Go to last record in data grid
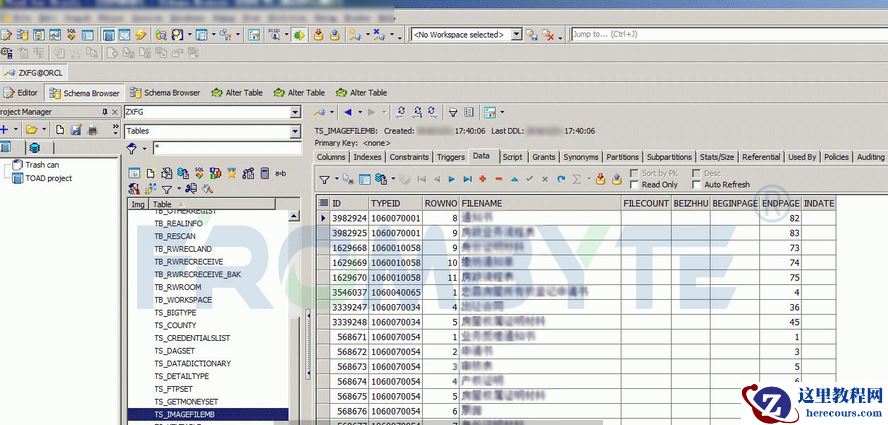The image size is (888, 425). (x=467, y=179)
